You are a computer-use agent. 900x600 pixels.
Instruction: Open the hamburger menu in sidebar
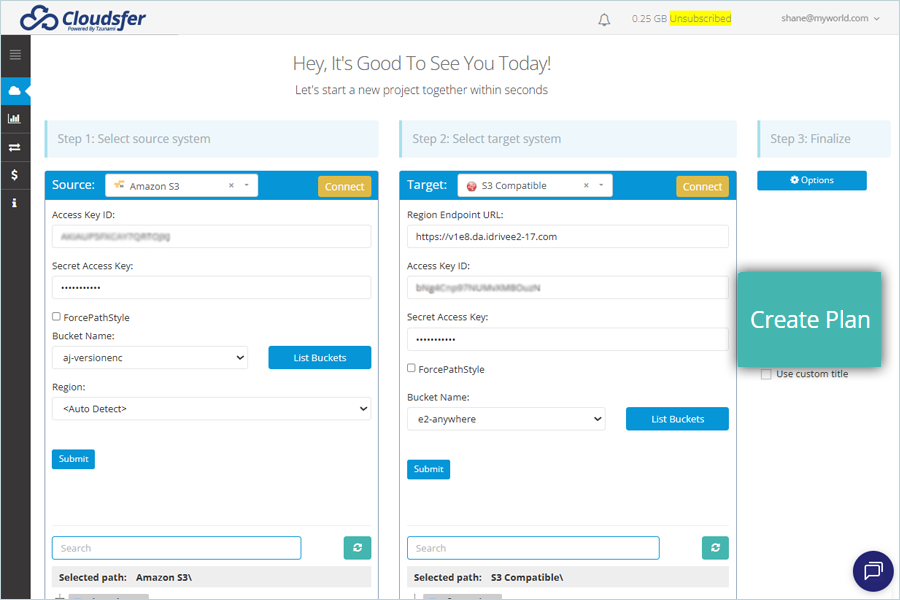coord(15,55)
